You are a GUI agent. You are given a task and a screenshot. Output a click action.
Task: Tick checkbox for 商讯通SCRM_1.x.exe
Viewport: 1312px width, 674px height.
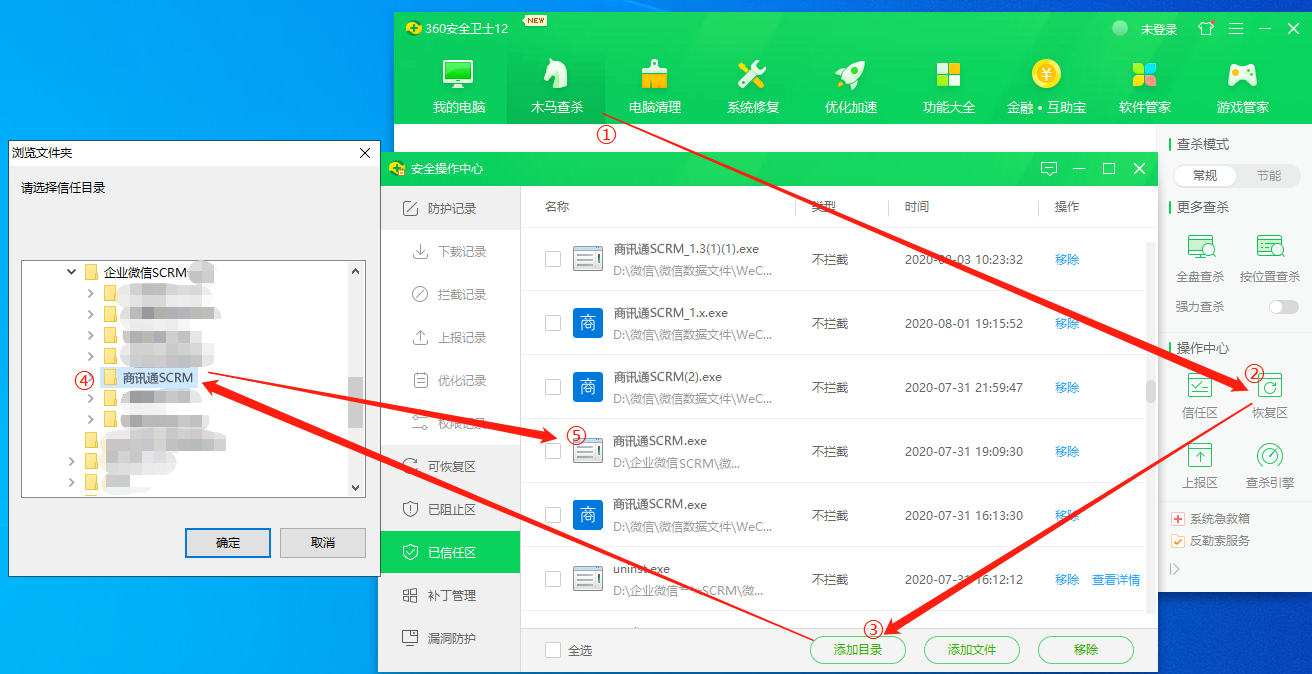pos(553,323)
